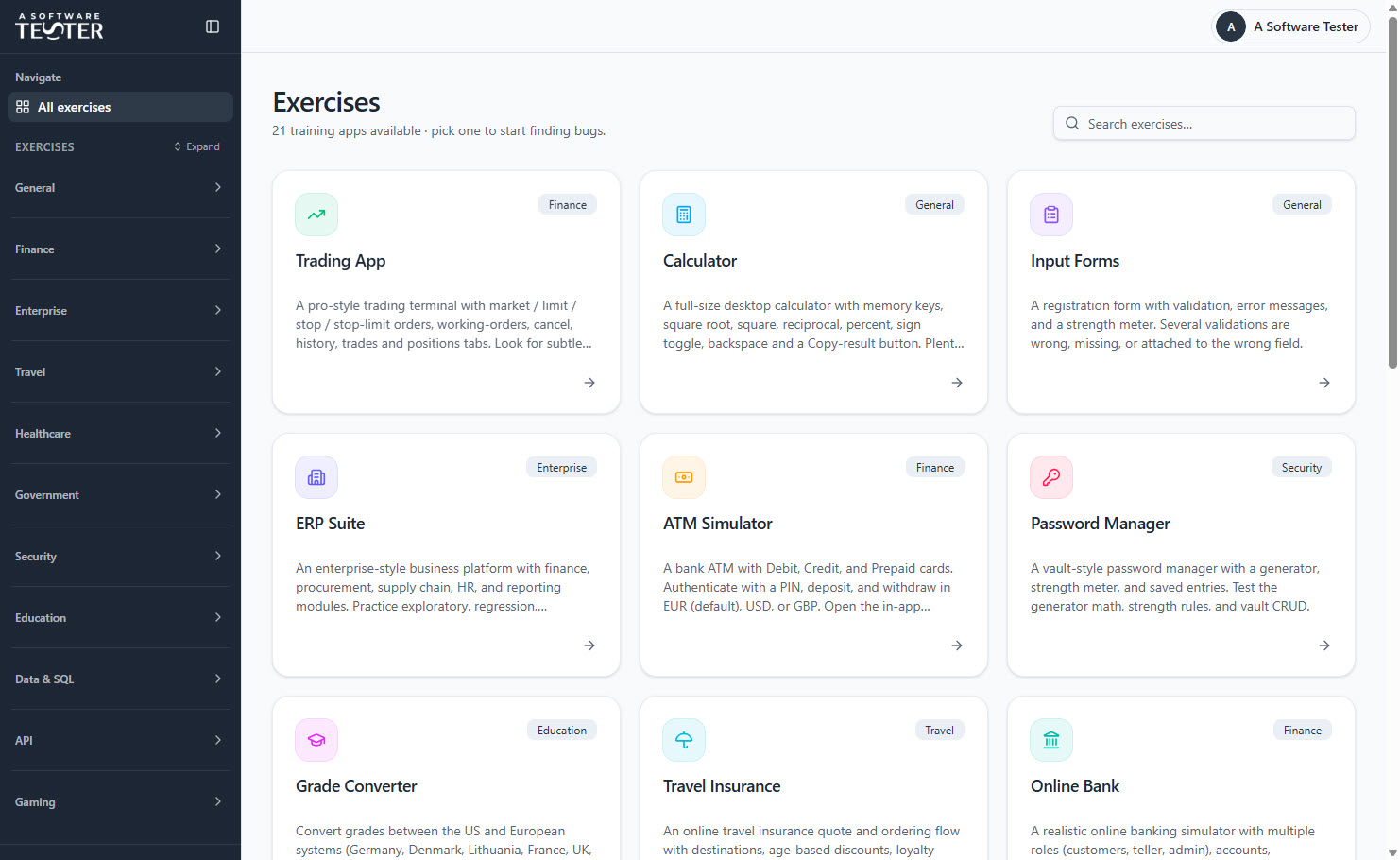Click the Travel Insurance umbrella icon
This screenshot has height=860, width=1400.
(684, 740)
